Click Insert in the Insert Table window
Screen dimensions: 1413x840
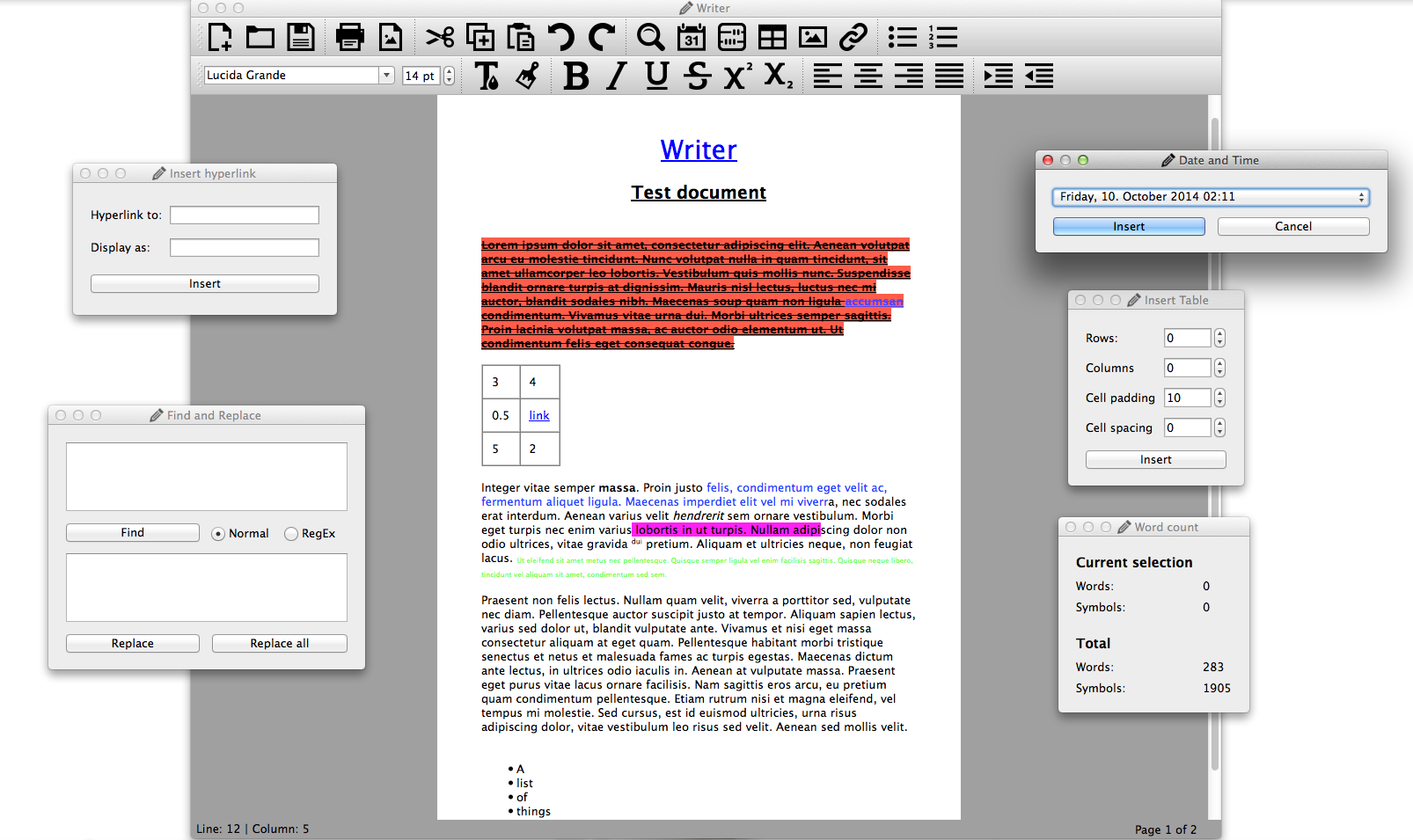[1156, 460]
